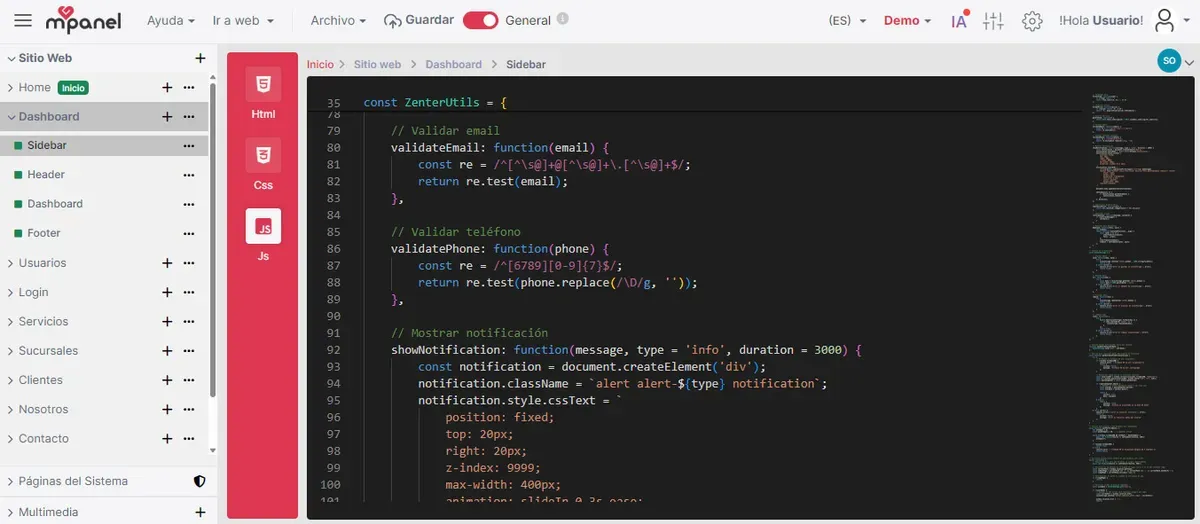Toggle the General switch off
Image resolution: width=1200 pixels, height=524 pixels.
pos(480,21)
